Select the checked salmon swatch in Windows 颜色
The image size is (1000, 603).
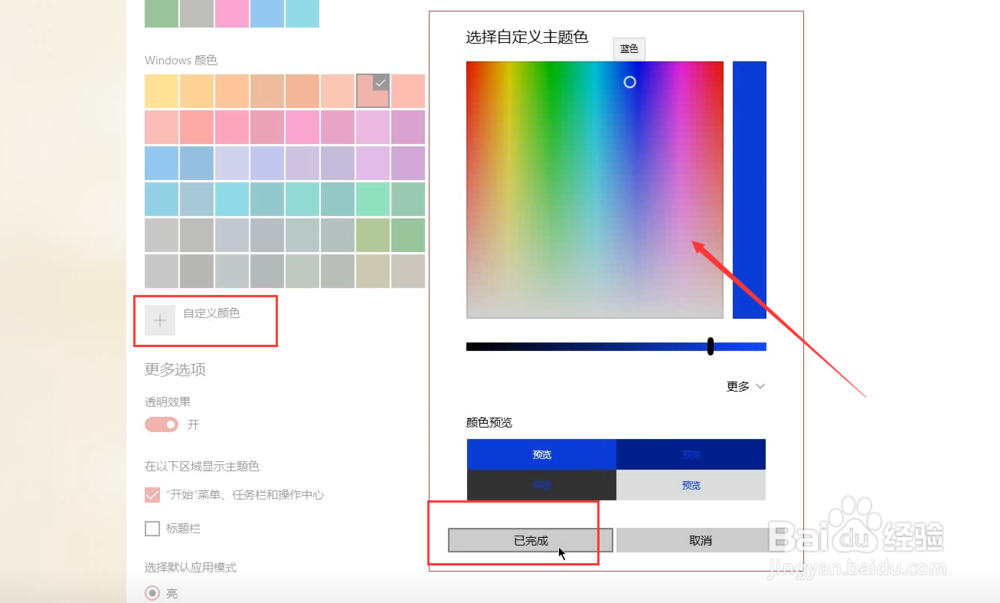pyautogui.click(x=372, y=91)
